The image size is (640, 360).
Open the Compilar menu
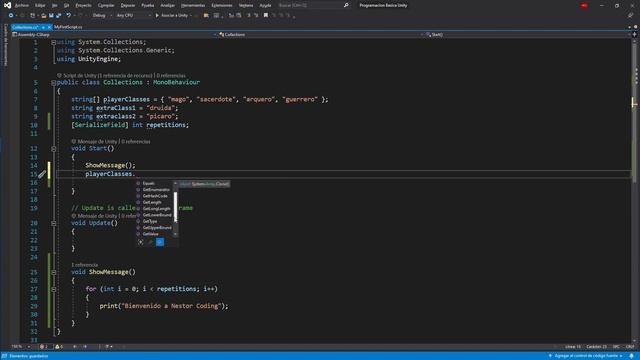click(106, 5)
